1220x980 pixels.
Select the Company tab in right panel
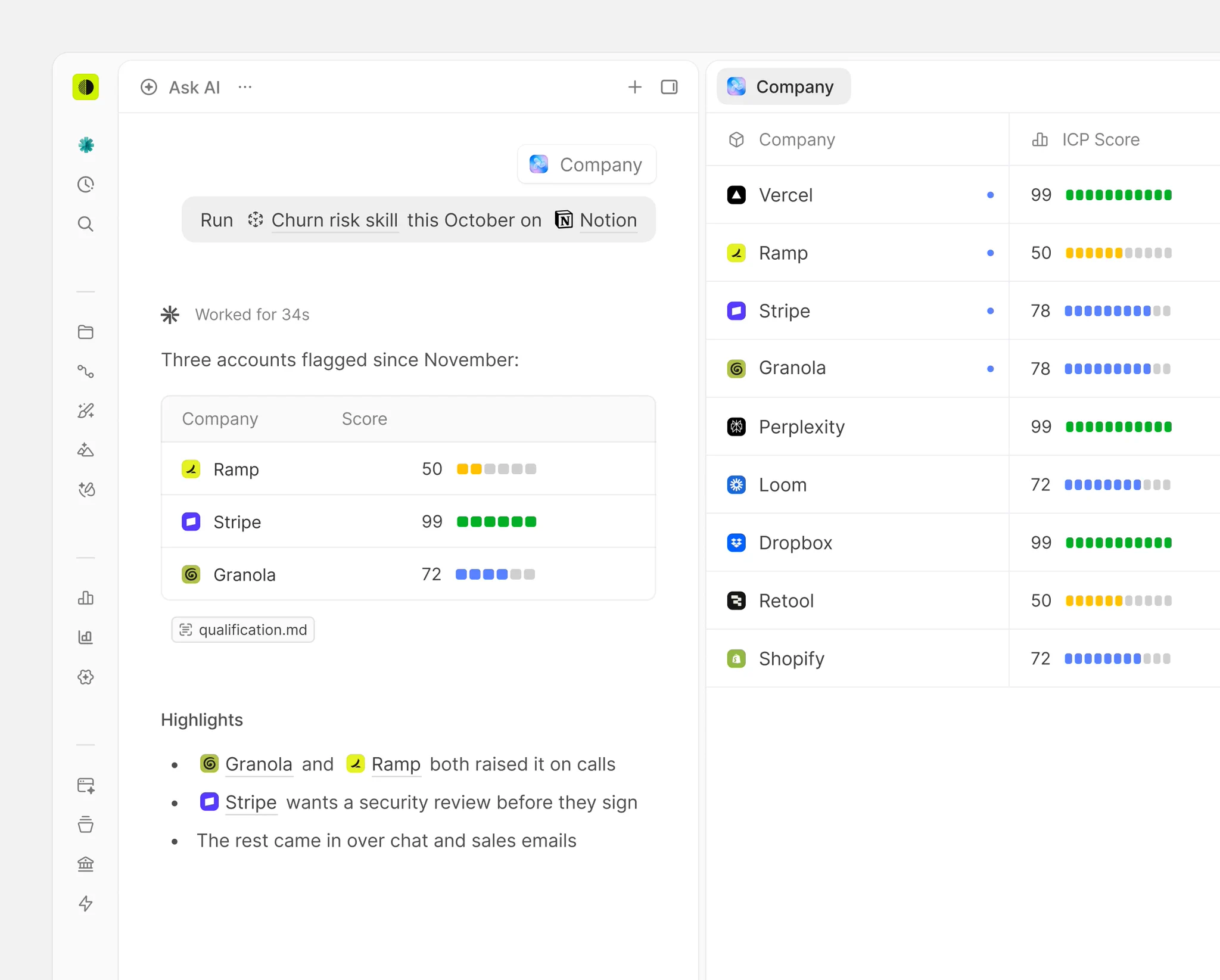click(783, 87)
